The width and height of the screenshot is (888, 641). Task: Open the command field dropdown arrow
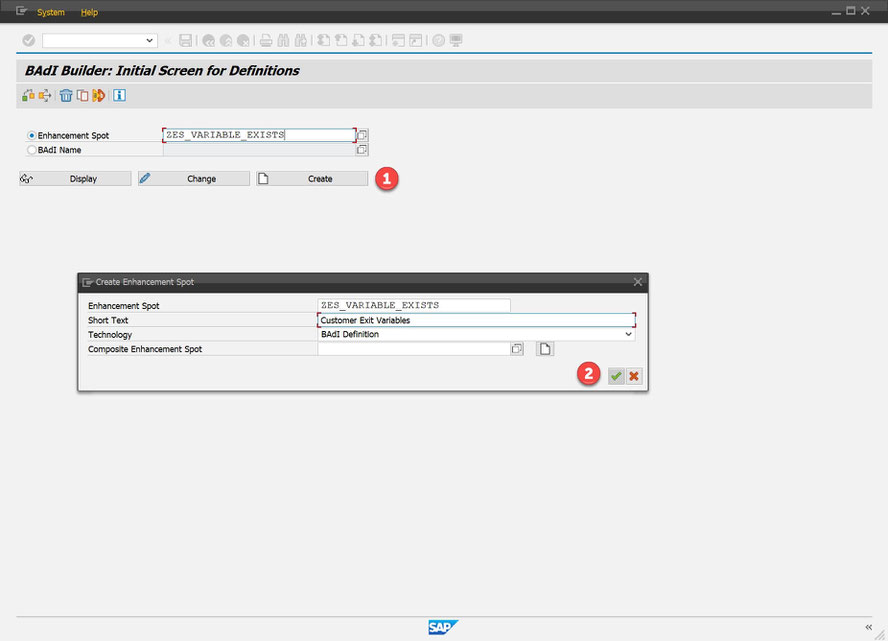click(x=149, y=40)
